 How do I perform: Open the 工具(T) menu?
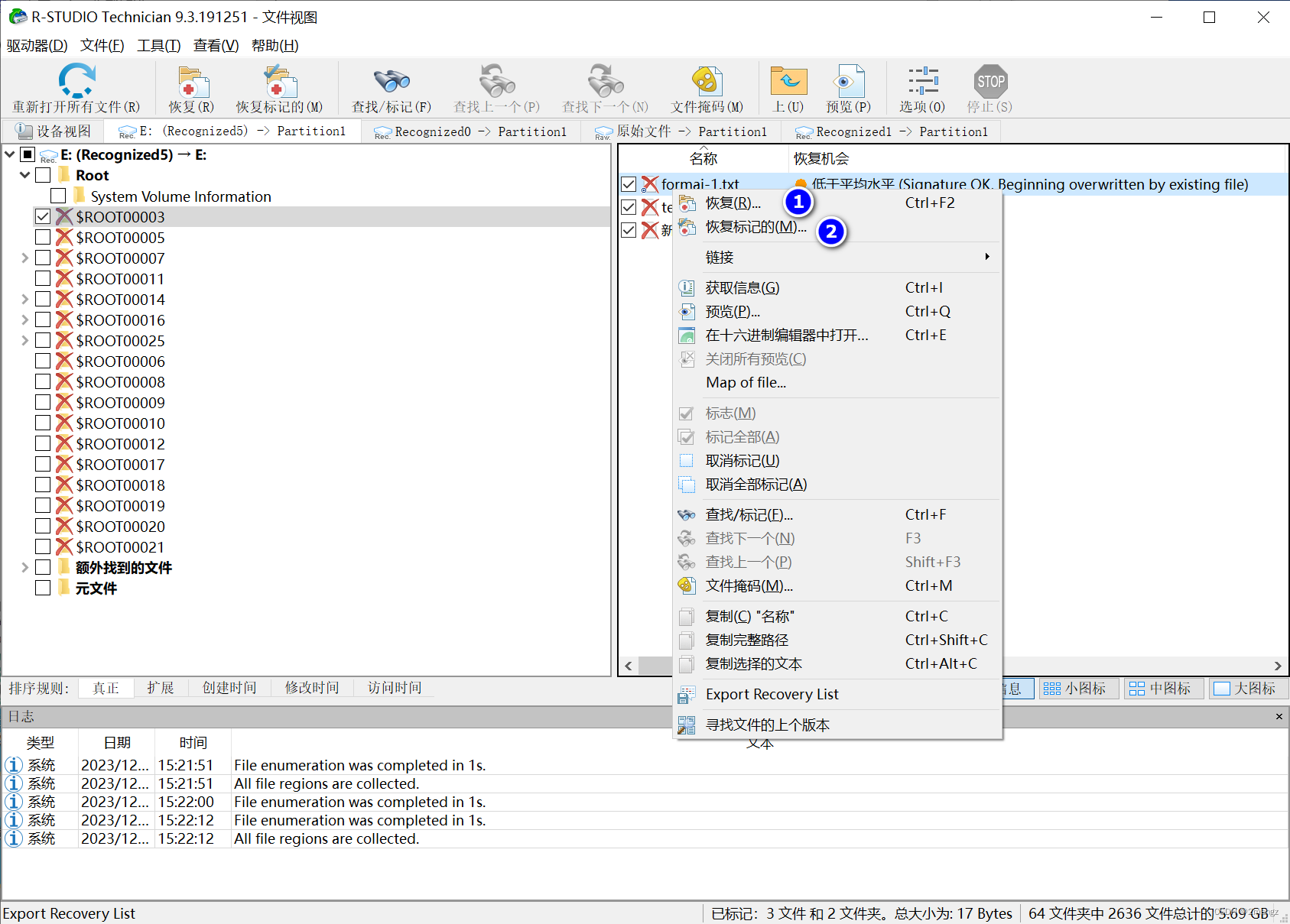(159, 46)
